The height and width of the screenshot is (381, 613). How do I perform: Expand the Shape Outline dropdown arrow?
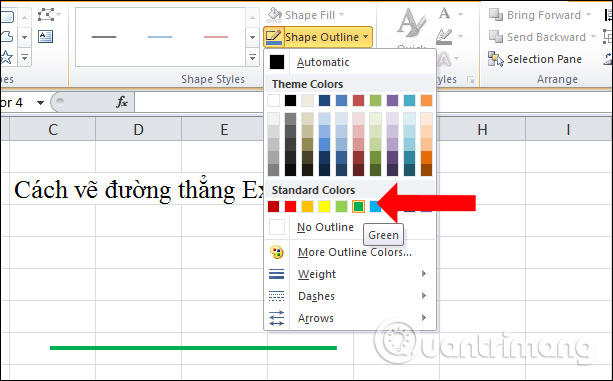366,37
